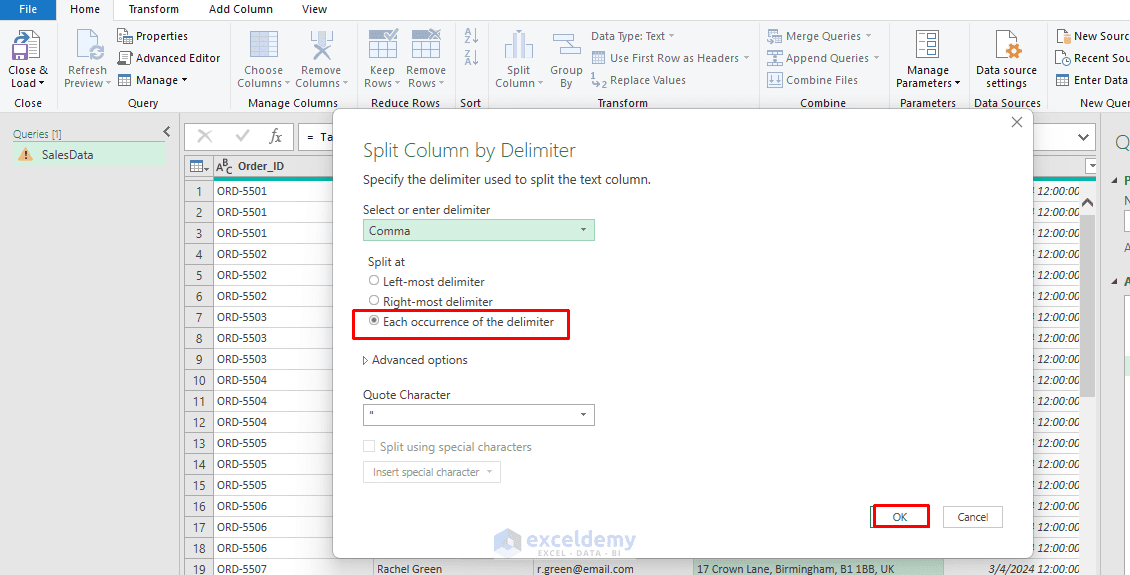Click the Group By icon
This screenshot has width=1130, height=575.
566,45
